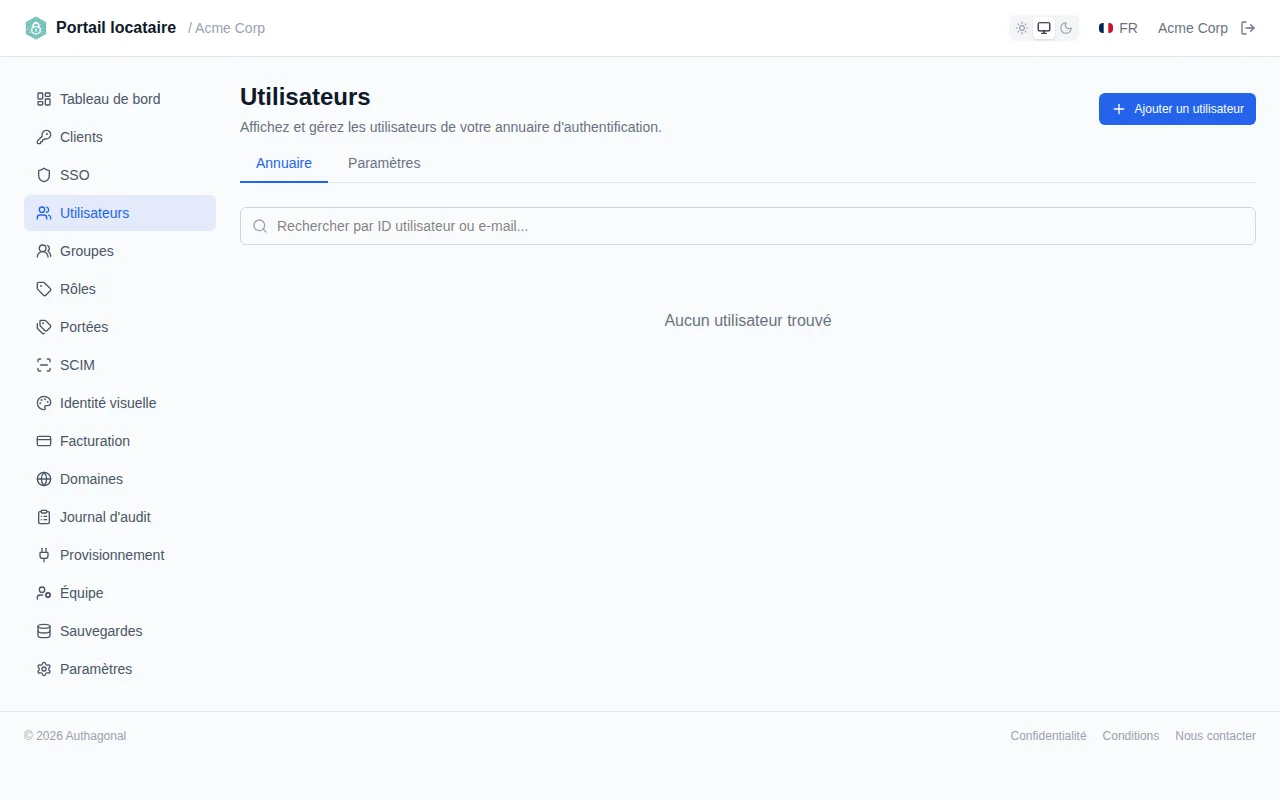This screenshot has width=1280, height=800.
Task: Click the Paramètres gear icon in sidebar
Action: 44,669
